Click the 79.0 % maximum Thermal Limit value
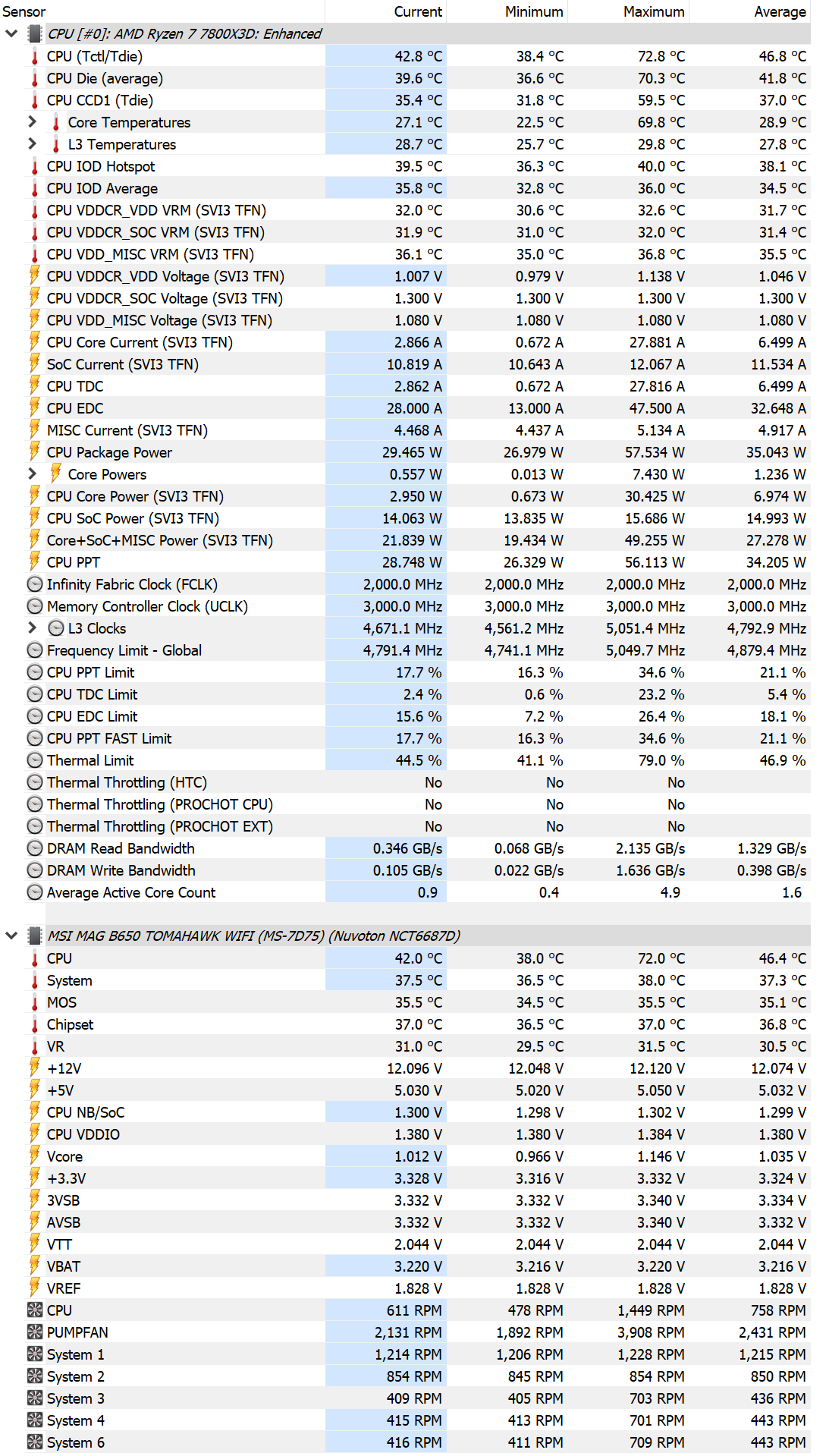Screen dimensions: 829x1456 tap(661, 760)
